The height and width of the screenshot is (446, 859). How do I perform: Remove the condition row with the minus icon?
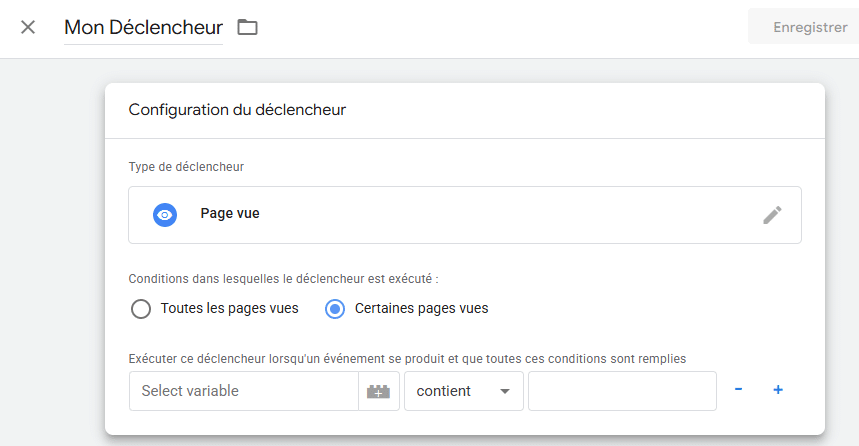coord(738,390)
